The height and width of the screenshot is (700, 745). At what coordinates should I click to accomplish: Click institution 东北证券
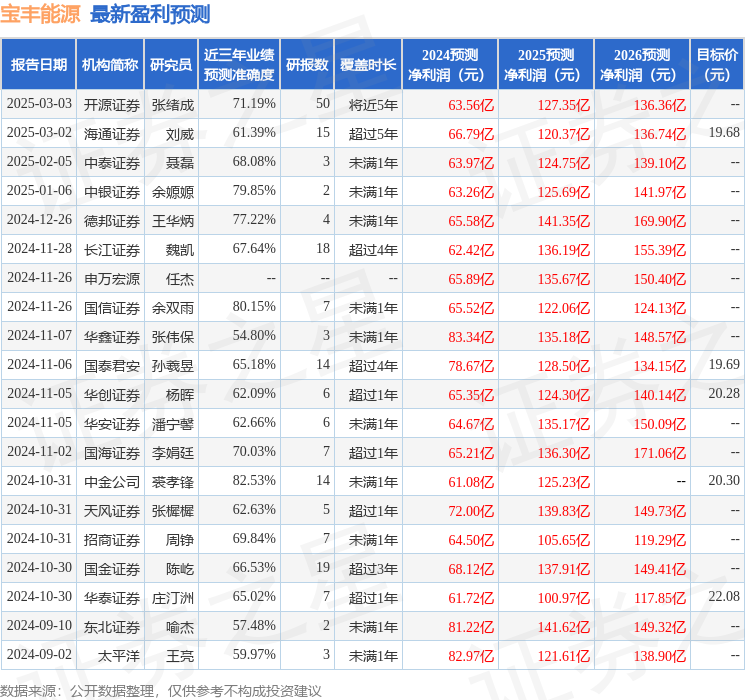point(112,627)
